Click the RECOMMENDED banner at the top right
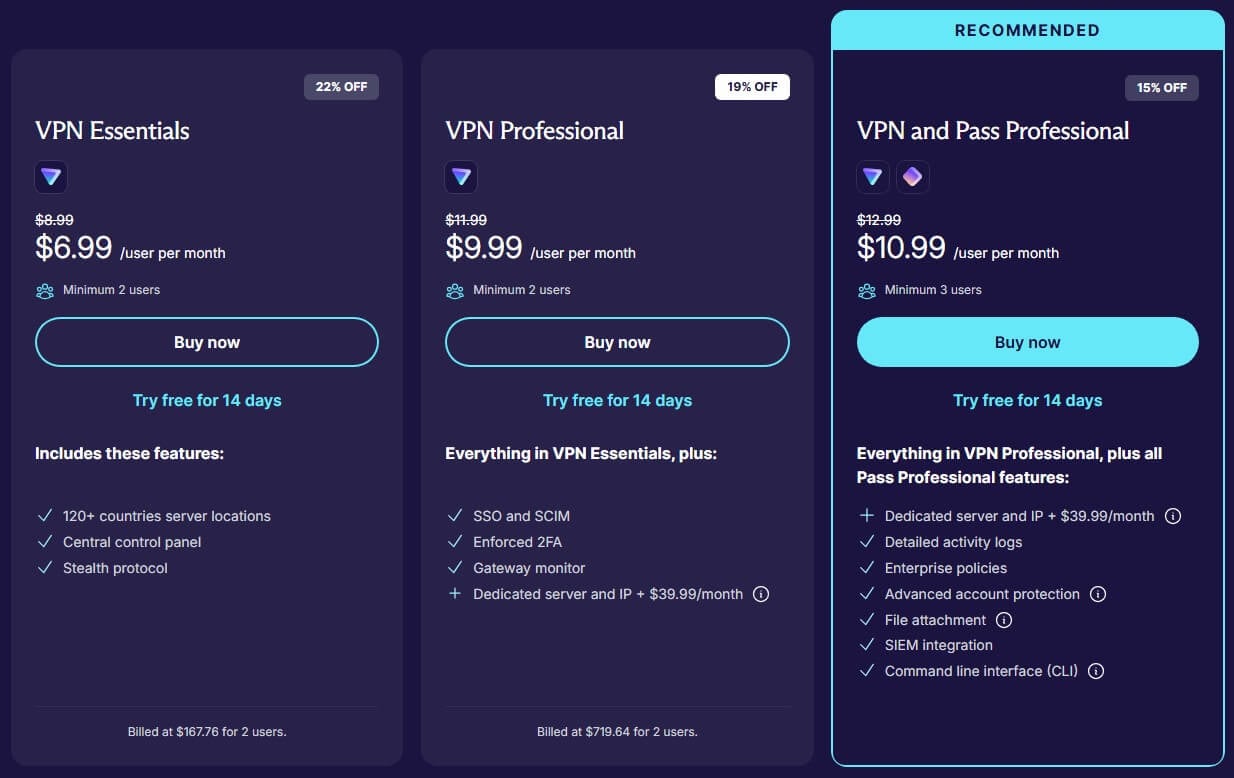Viewport: 1234px width, 778px height. pos(1027,30)
